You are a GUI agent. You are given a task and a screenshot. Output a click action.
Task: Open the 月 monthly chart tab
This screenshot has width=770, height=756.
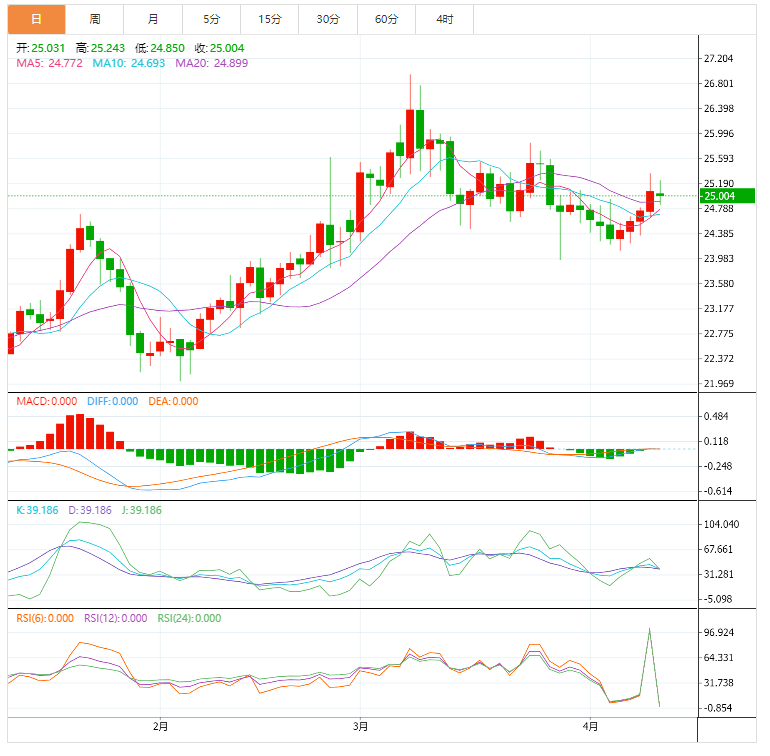coord(153,19)
